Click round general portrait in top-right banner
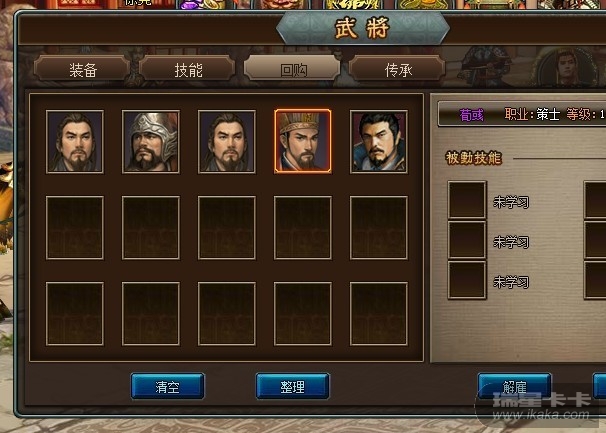606x433 pixels. coord(567,66)
